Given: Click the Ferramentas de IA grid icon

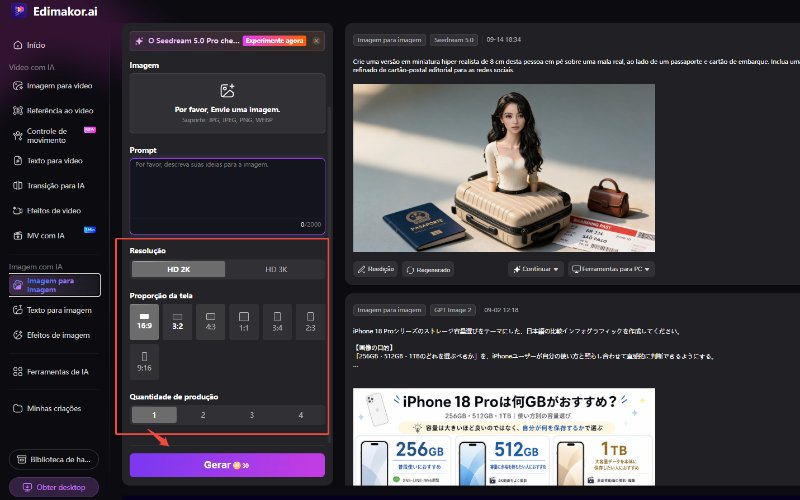Looking at the screenshot, I should [18, 371].
